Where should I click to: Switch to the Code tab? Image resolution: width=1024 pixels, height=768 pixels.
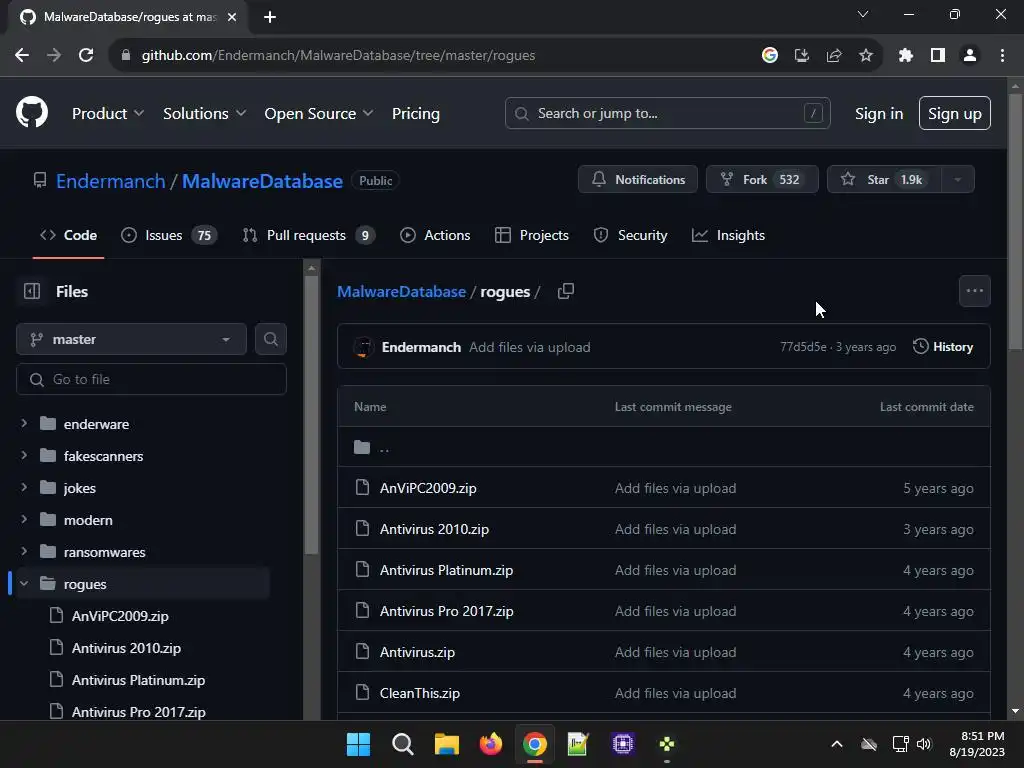click(x=69, y=235)
